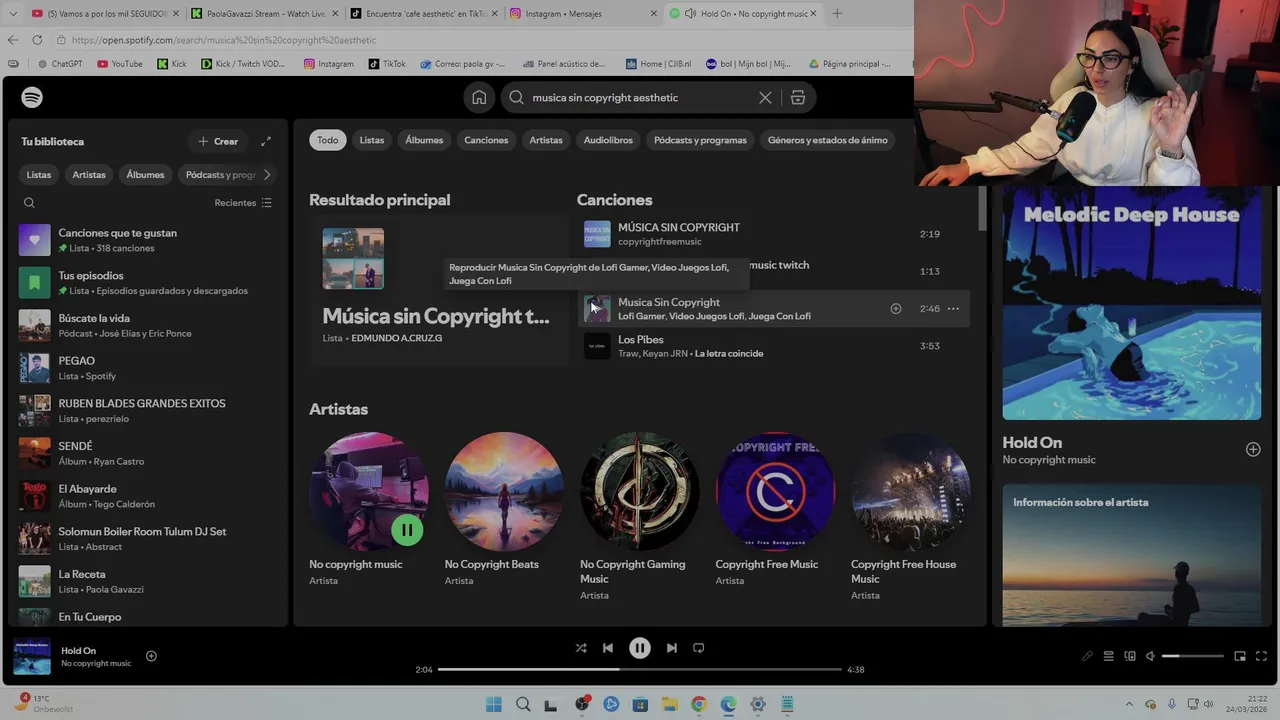The height and width of the screenshot is (720, 1280).
Task: Click the Chrome icon in taskbar
Action: click(x=699, y=705)
